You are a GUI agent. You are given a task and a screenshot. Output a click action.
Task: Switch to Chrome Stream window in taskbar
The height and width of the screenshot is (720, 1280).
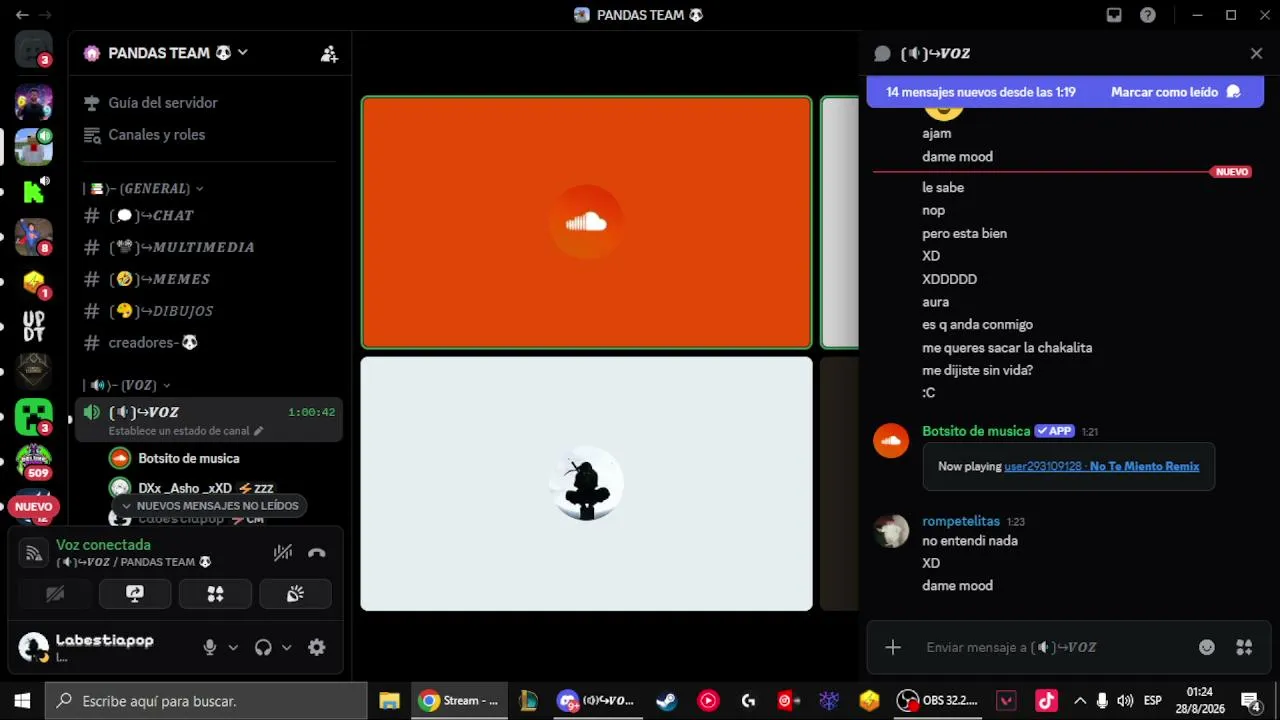click(x=459, y=701)
